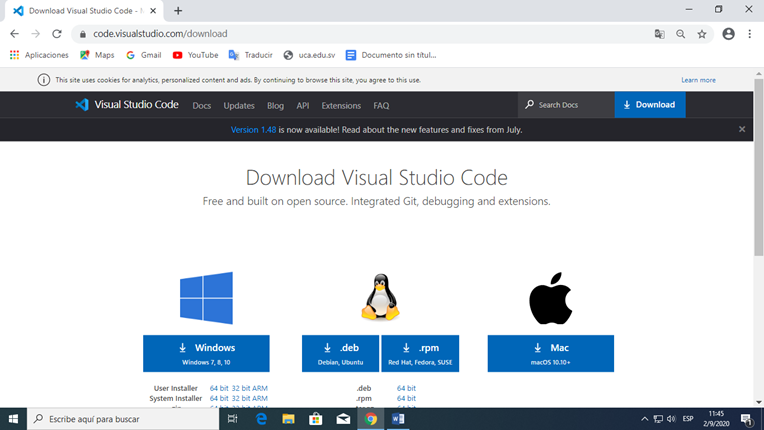This screenshot has height=430, width=764.
Task: Click the translate page icon in address bar
Action: point(659,34)
